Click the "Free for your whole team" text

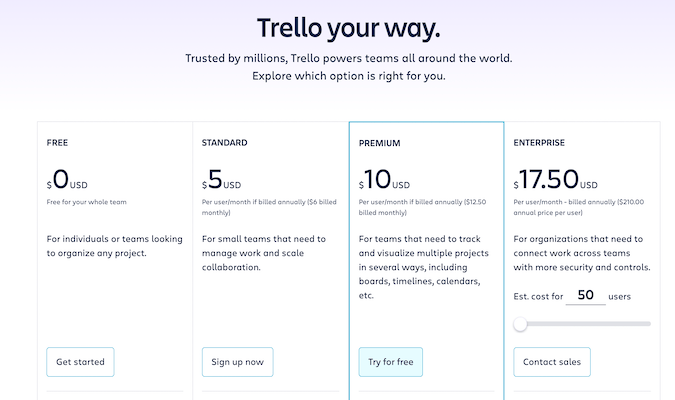87,202
